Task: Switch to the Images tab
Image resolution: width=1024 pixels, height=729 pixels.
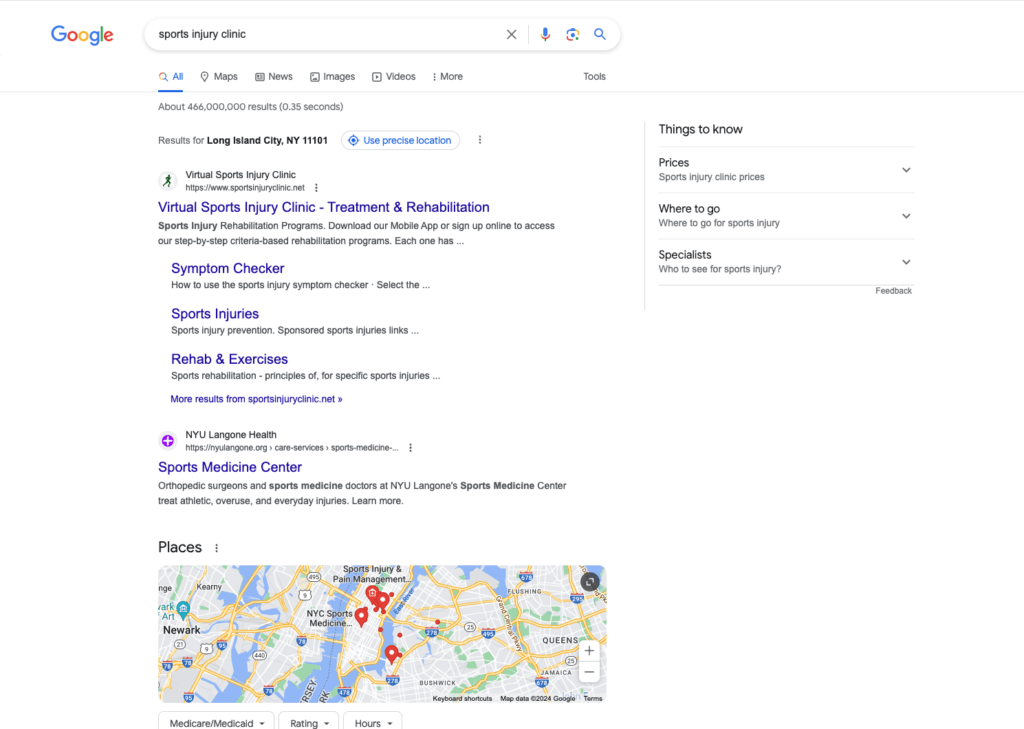Action: pos(332,76)
